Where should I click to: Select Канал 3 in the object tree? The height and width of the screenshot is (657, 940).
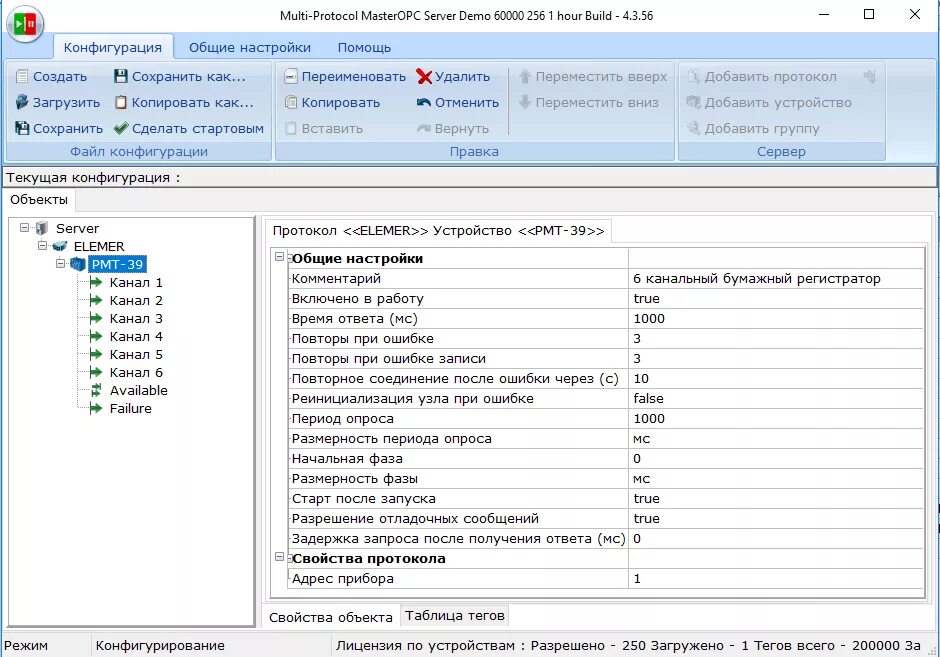point(136,318)
